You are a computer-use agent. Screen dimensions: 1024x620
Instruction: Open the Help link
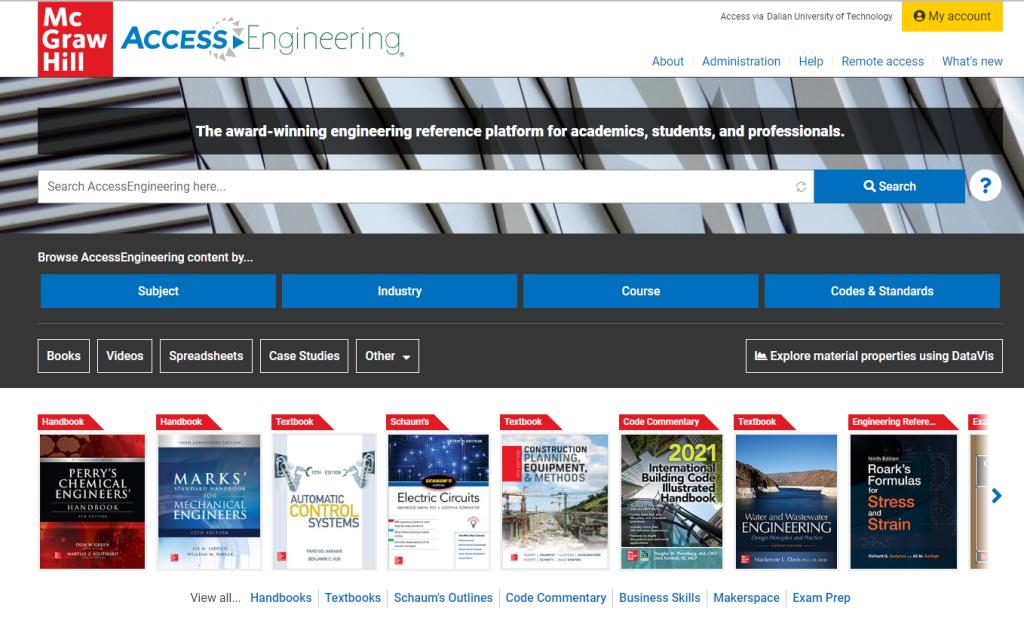click(x=811, y=61)
